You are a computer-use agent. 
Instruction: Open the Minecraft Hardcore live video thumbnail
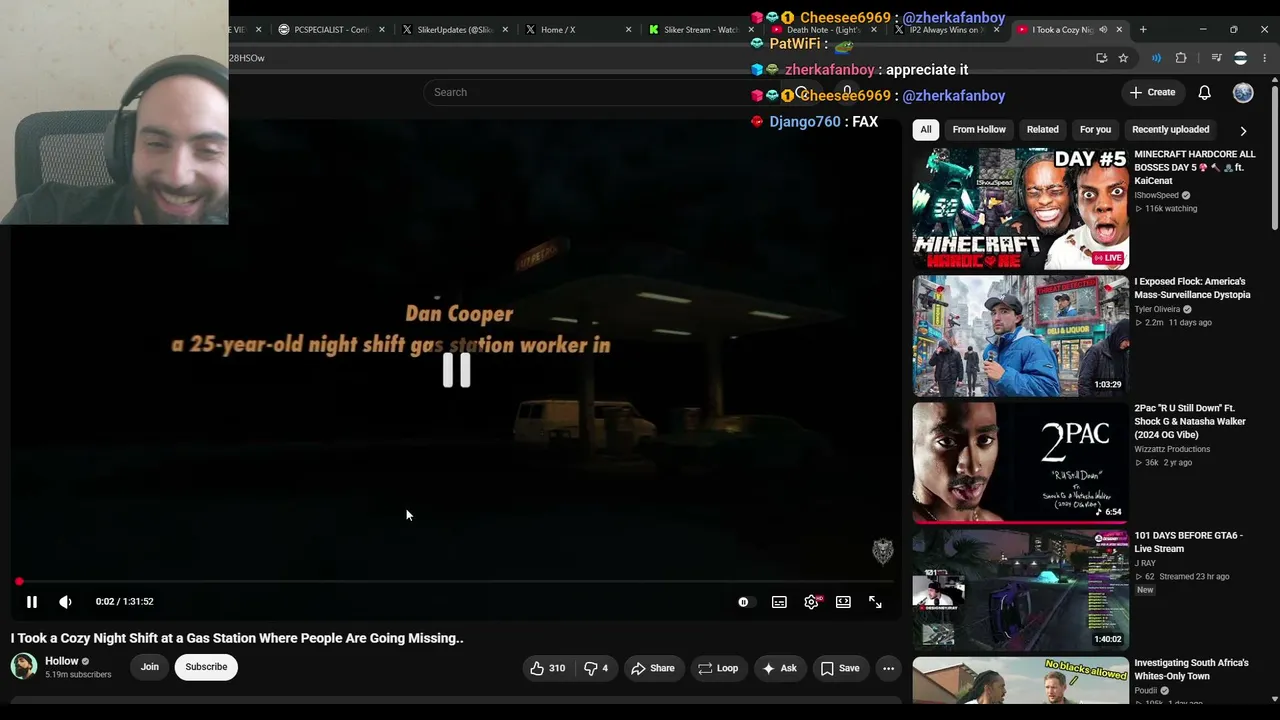pos(1020,209)
